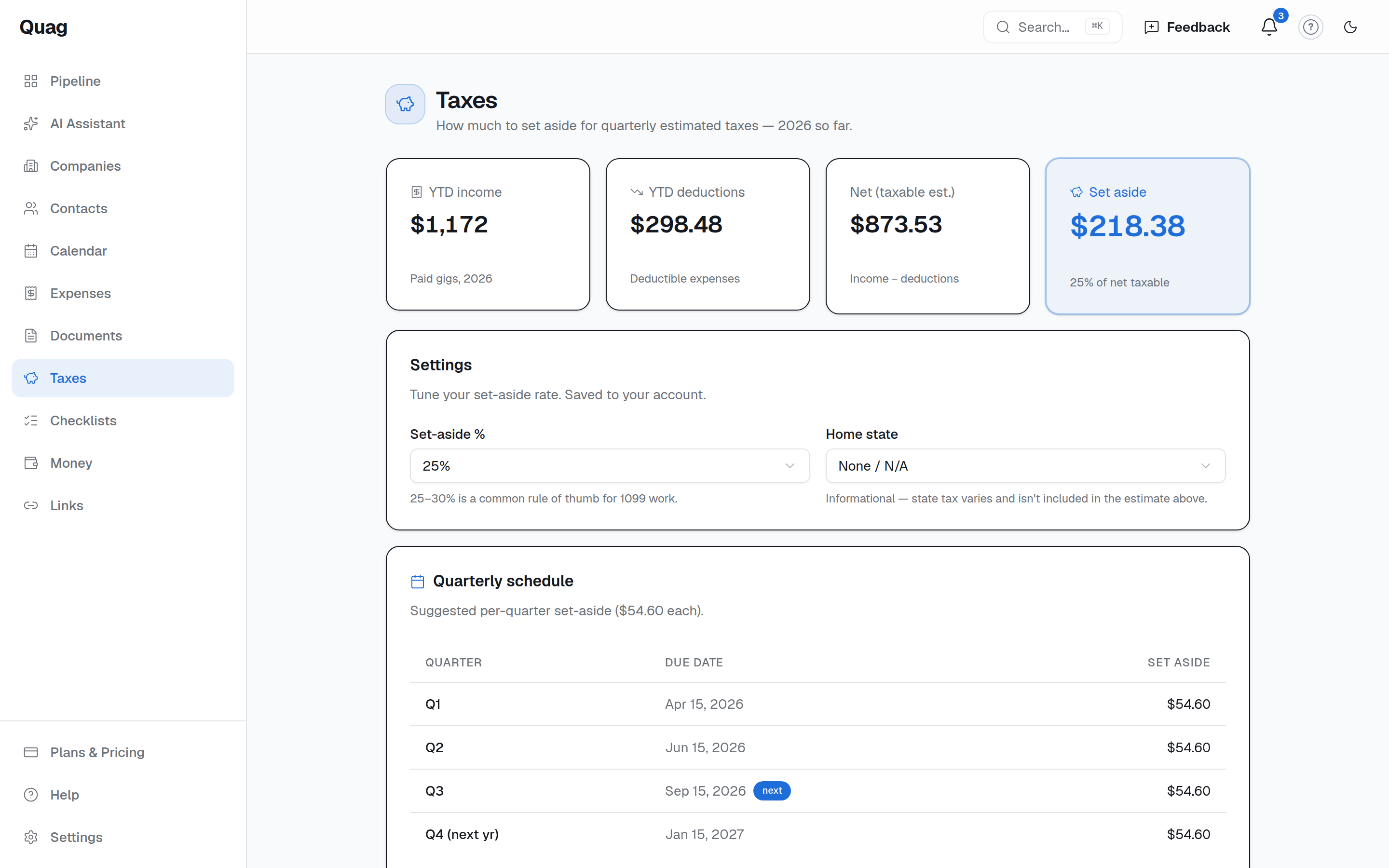Click Jan 15, 2027 due date
The height and width of the screenshot is (868, 1389).
(x=704, y=834)
